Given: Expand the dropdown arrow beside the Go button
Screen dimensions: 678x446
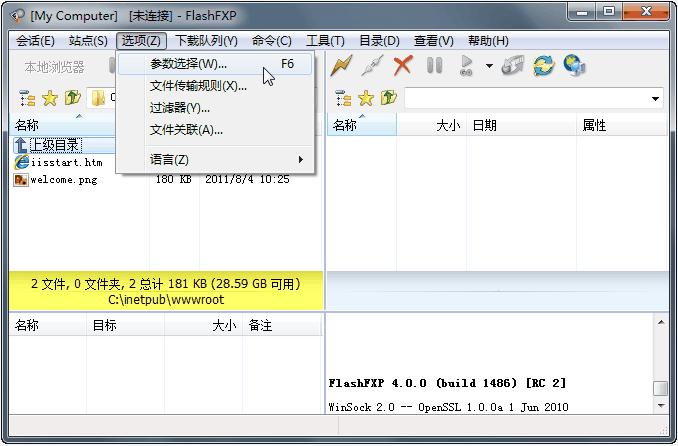Looking at the screenshot, I should [489, 67].
